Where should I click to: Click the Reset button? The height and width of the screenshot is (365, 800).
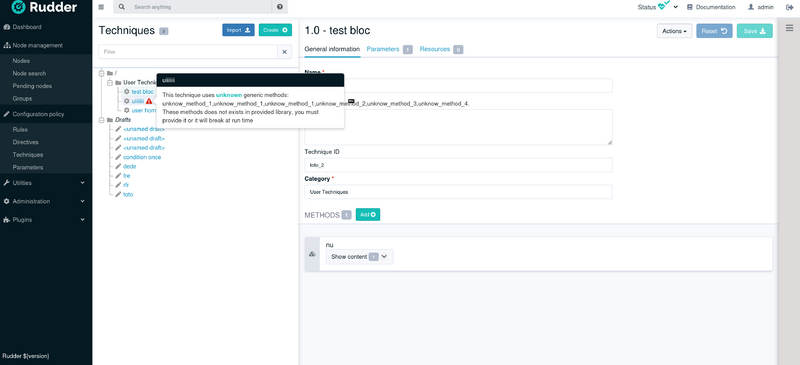click(x=714, y=31)
